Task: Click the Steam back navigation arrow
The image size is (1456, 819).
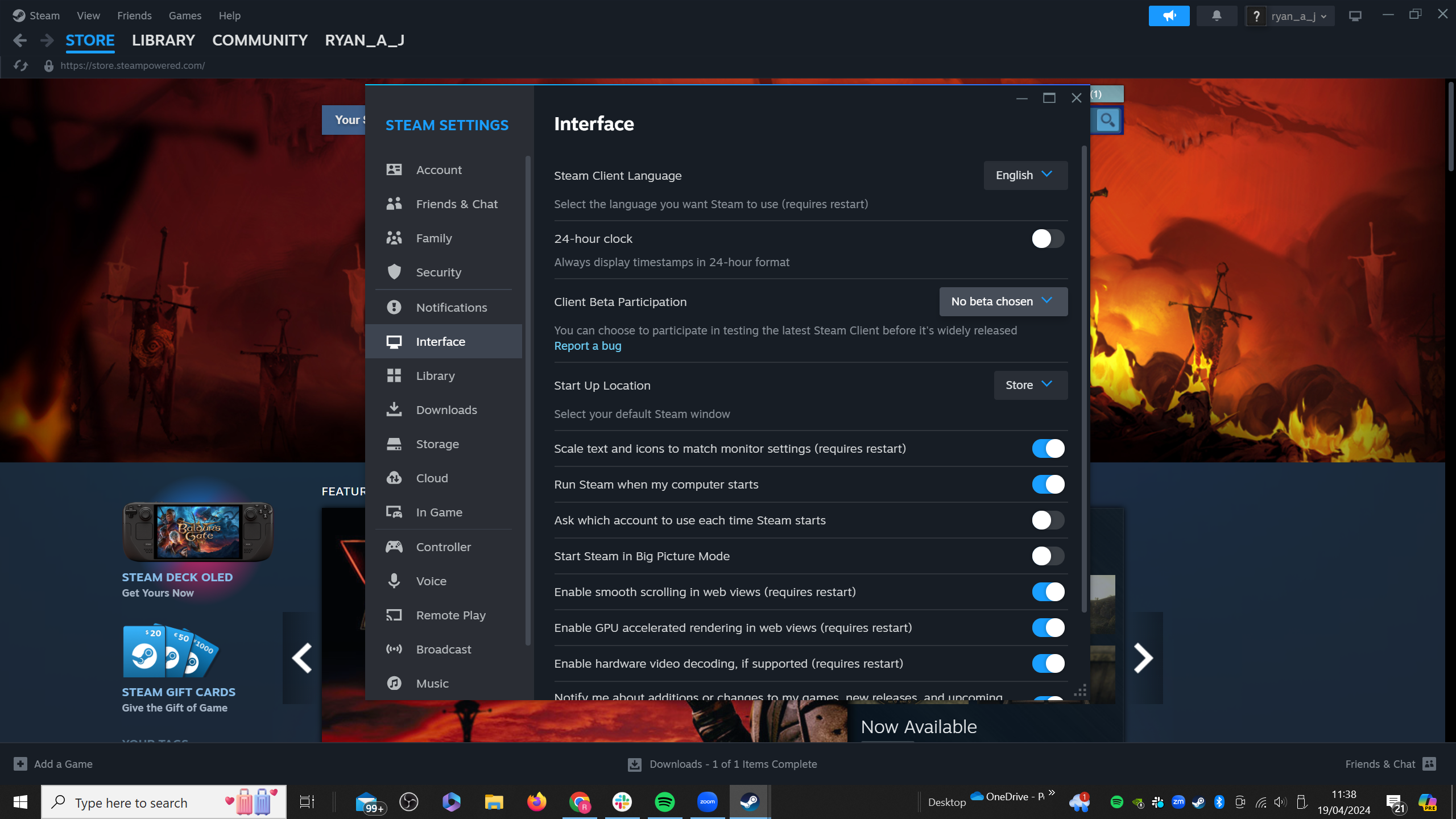Action: point(20,40)
